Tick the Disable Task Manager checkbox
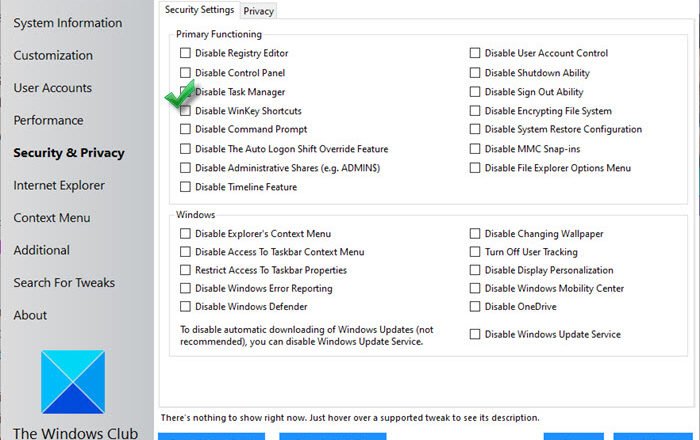Screen dimensions: 700x440 click(x=185, y=92)
